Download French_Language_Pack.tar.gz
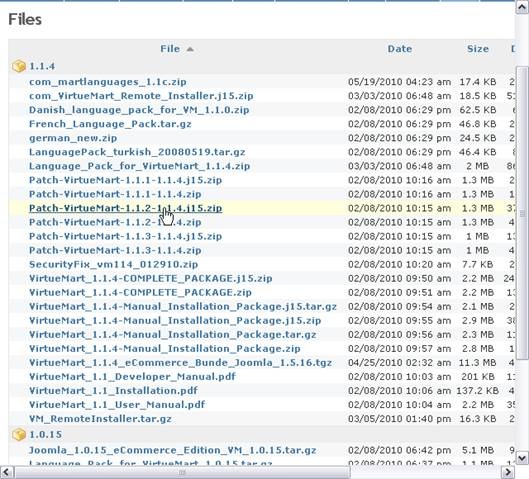 [x=110, y=124]
